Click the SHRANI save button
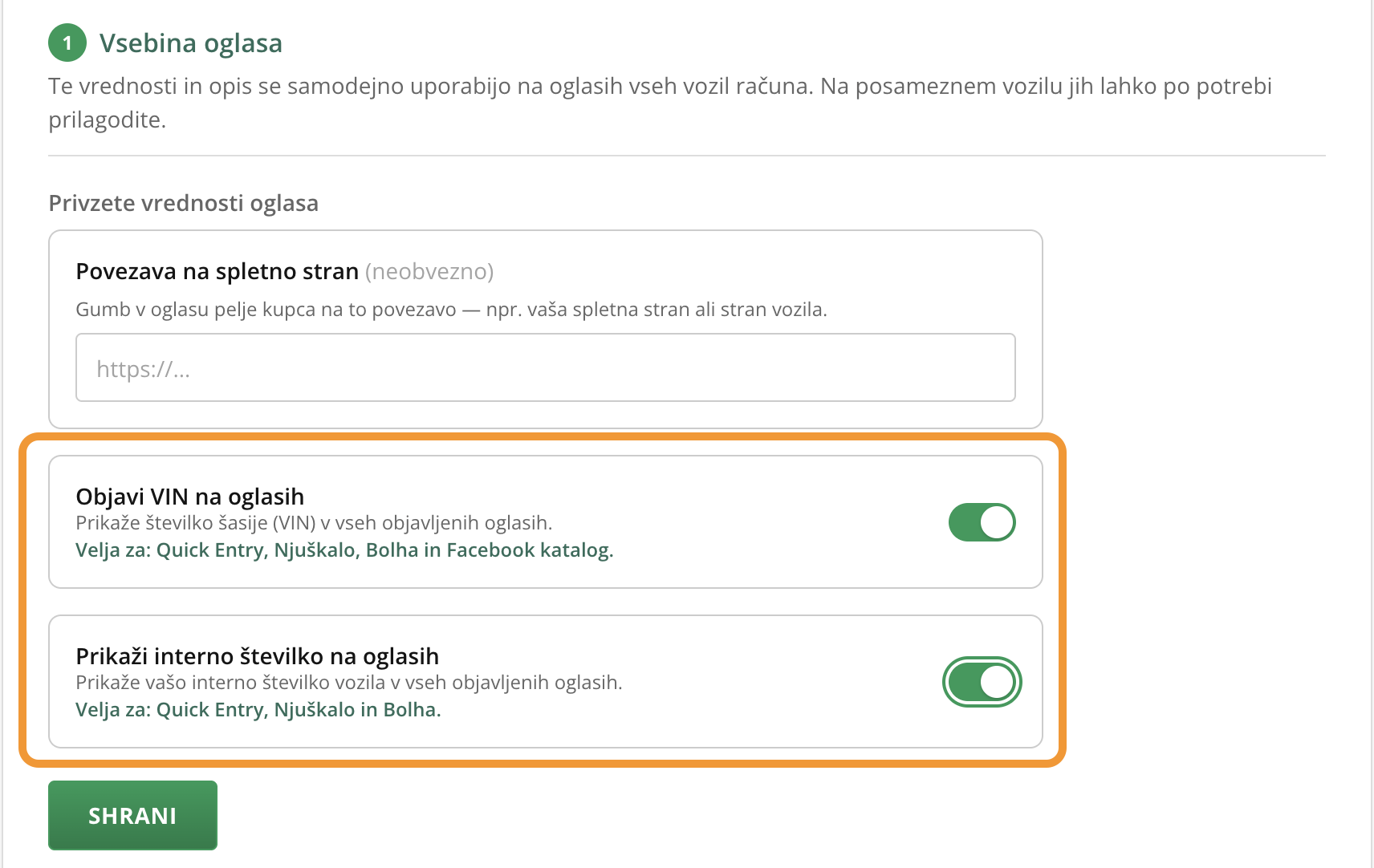Screen dimensions: 1374x868 coord(132,815)
